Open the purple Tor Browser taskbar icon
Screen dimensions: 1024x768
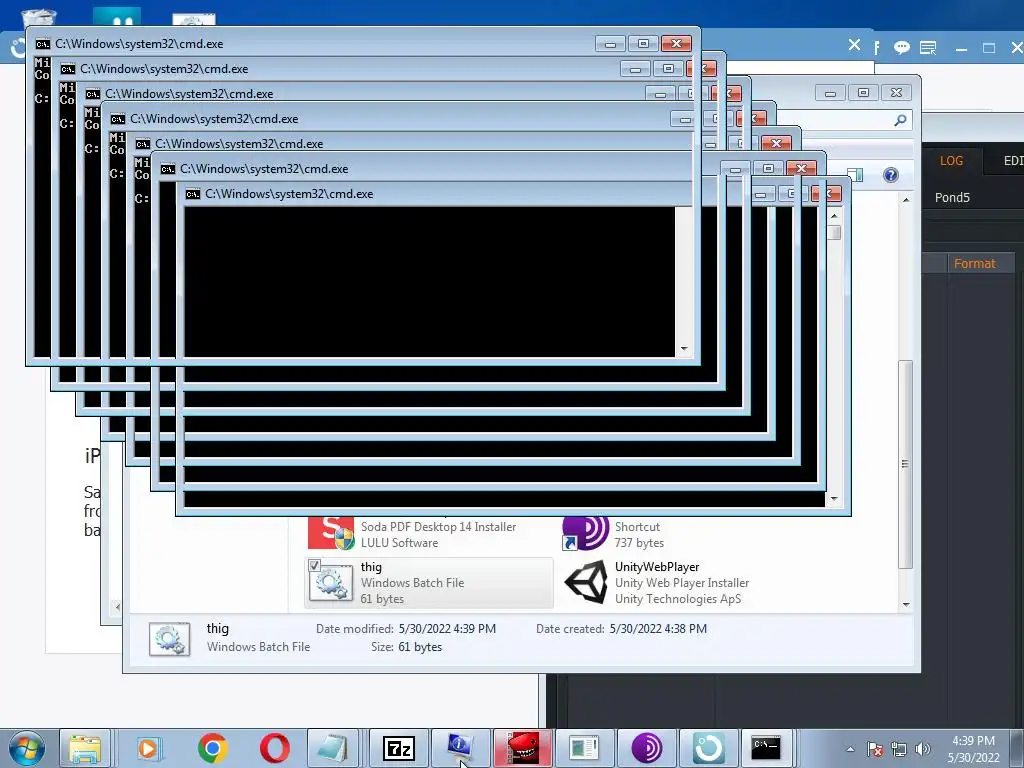point(647,748)
